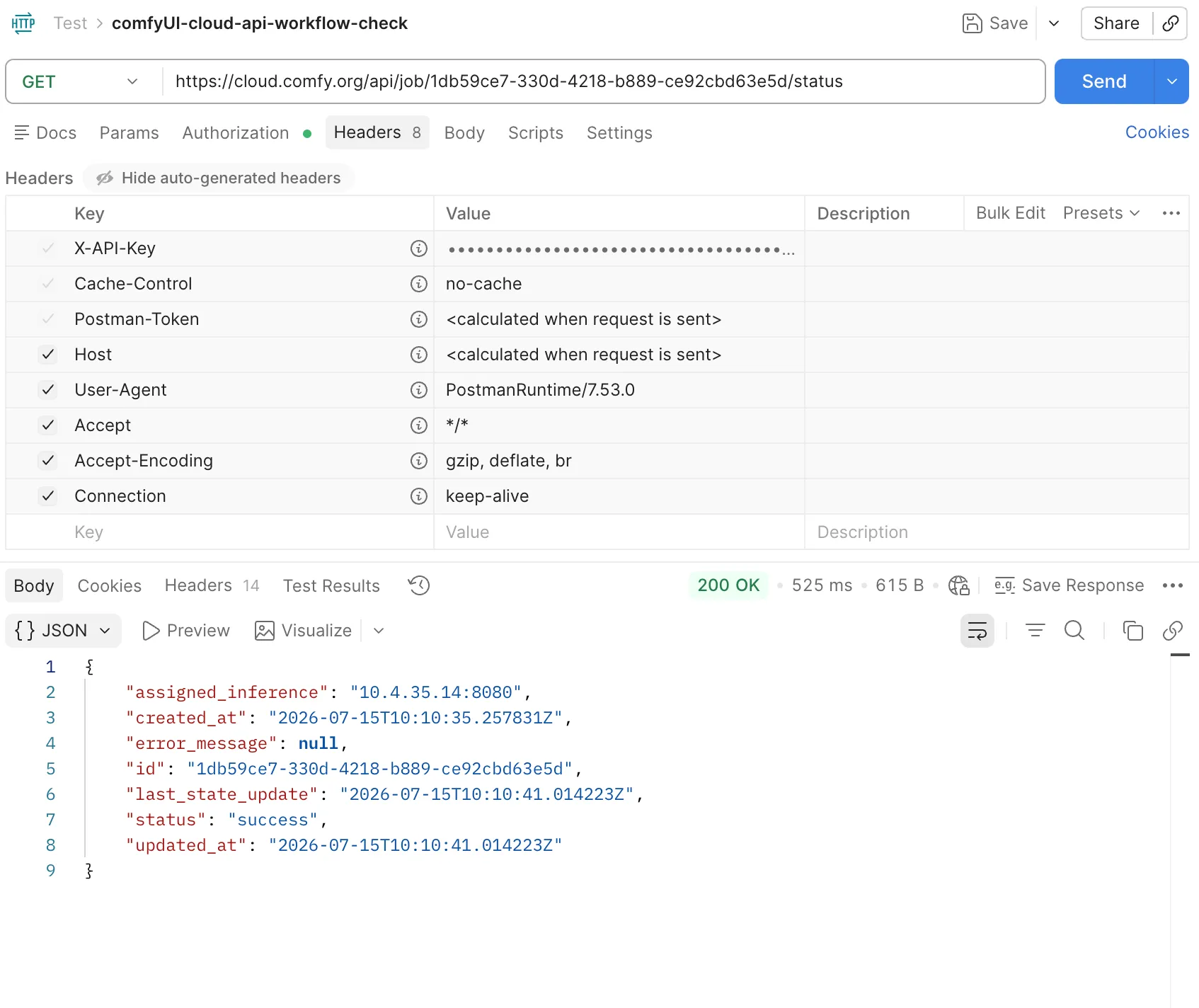This screenshot has width=1199, height=1008.
Task: Click info icon for Cache-Control header
Action: (x=419, y=284)
